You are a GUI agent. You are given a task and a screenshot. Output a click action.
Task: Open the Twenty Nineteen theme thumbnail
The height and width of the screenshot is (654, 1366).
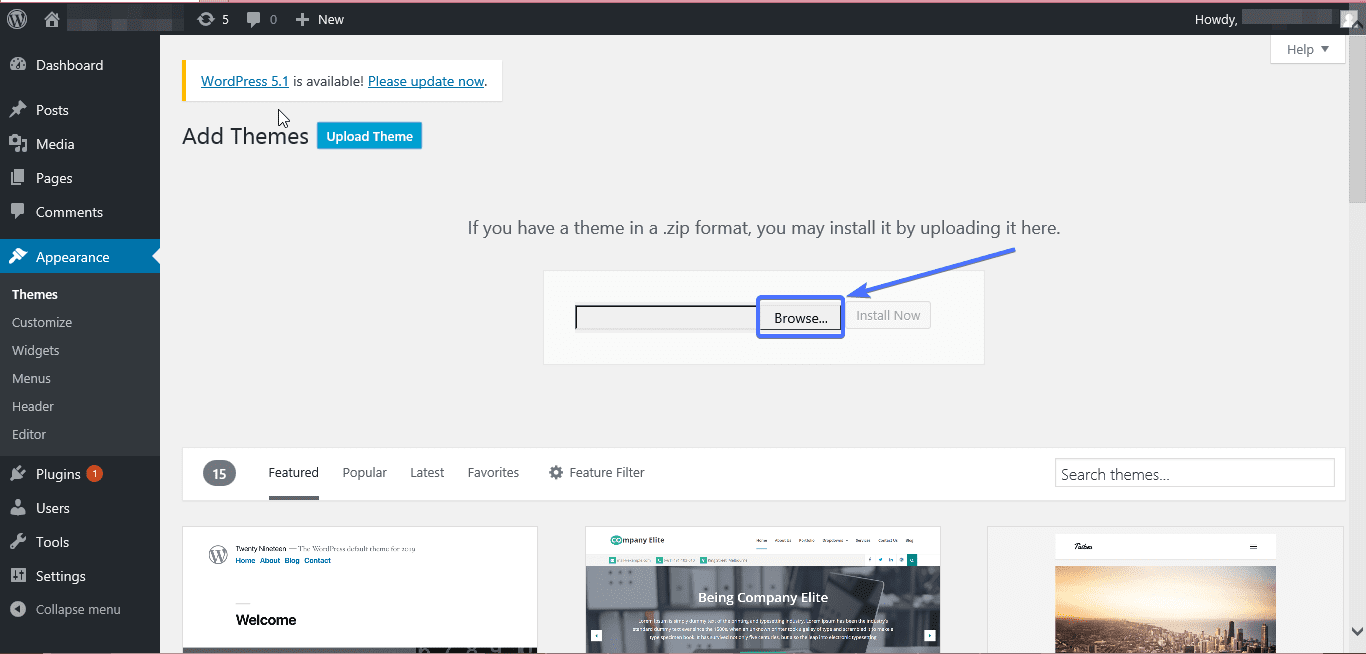360,590
